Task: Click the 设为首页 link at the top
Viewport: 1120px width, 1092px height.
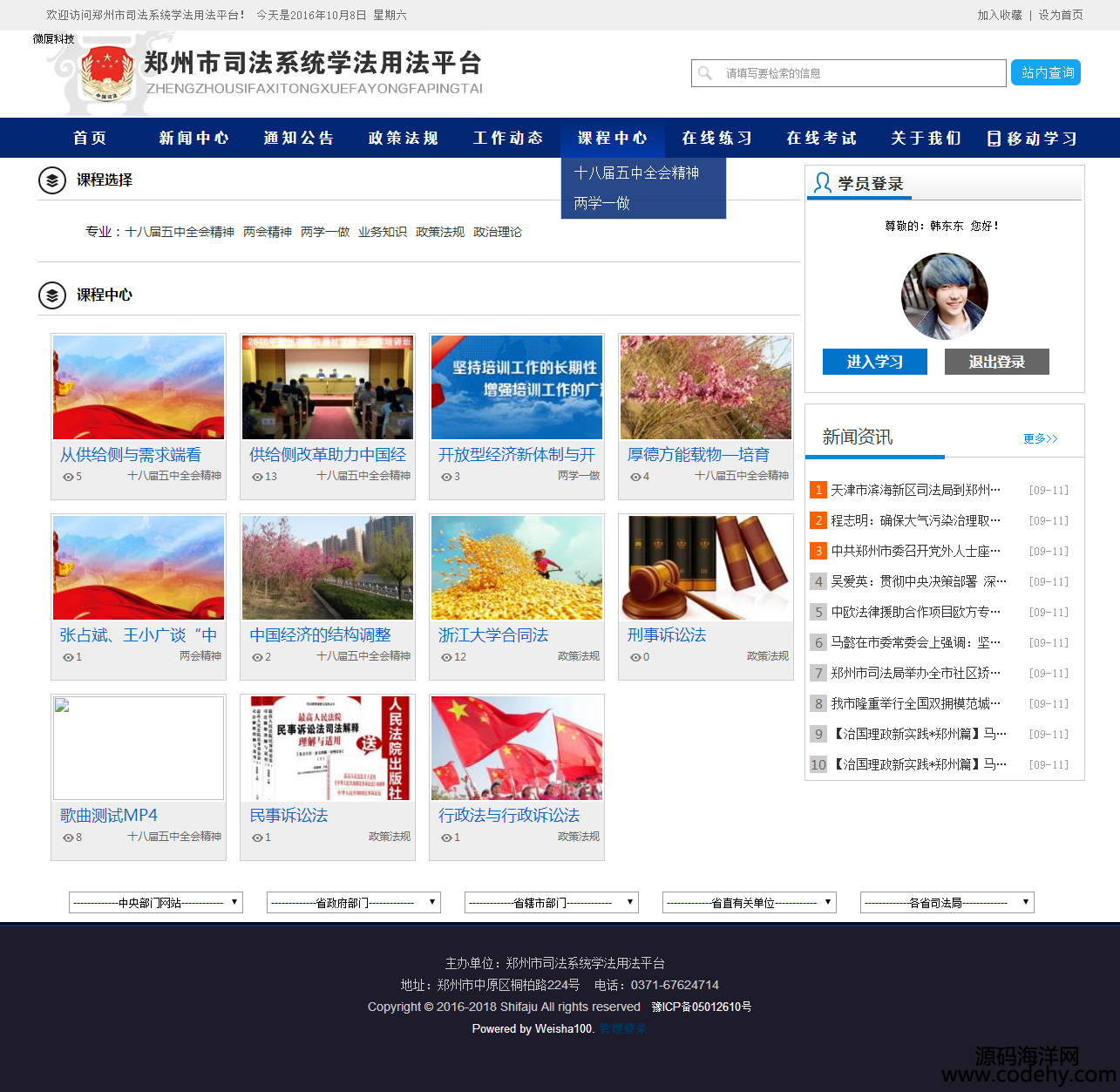Action: click(1061, 15)
